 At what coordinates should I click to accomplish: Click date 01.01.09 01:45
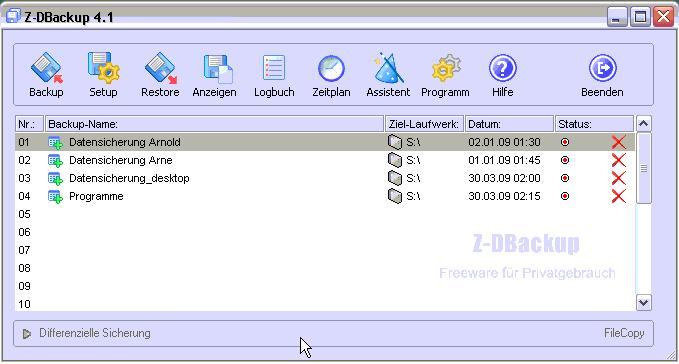point(504,161)
